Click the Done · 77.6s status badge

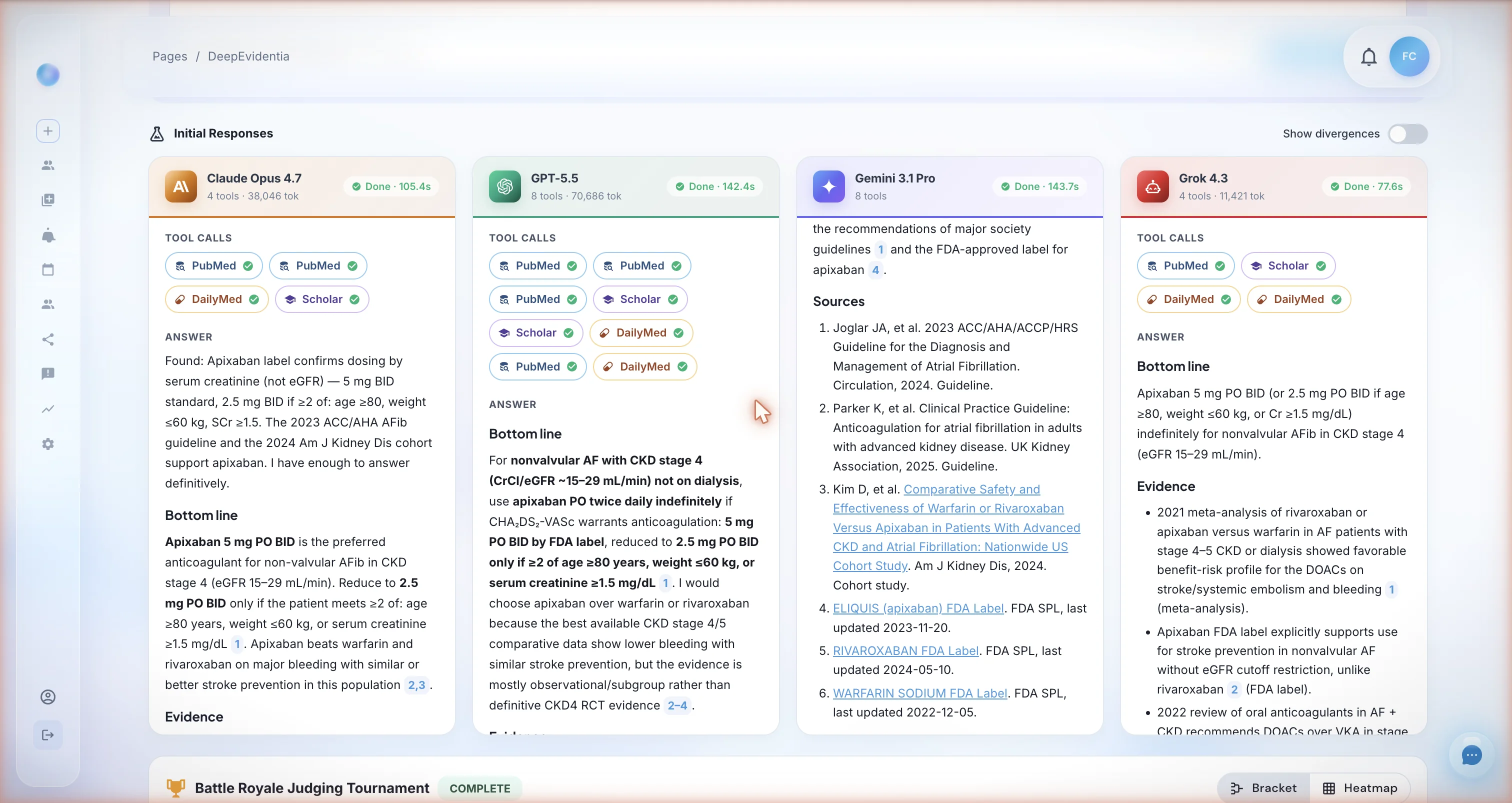coord(1366,186)
